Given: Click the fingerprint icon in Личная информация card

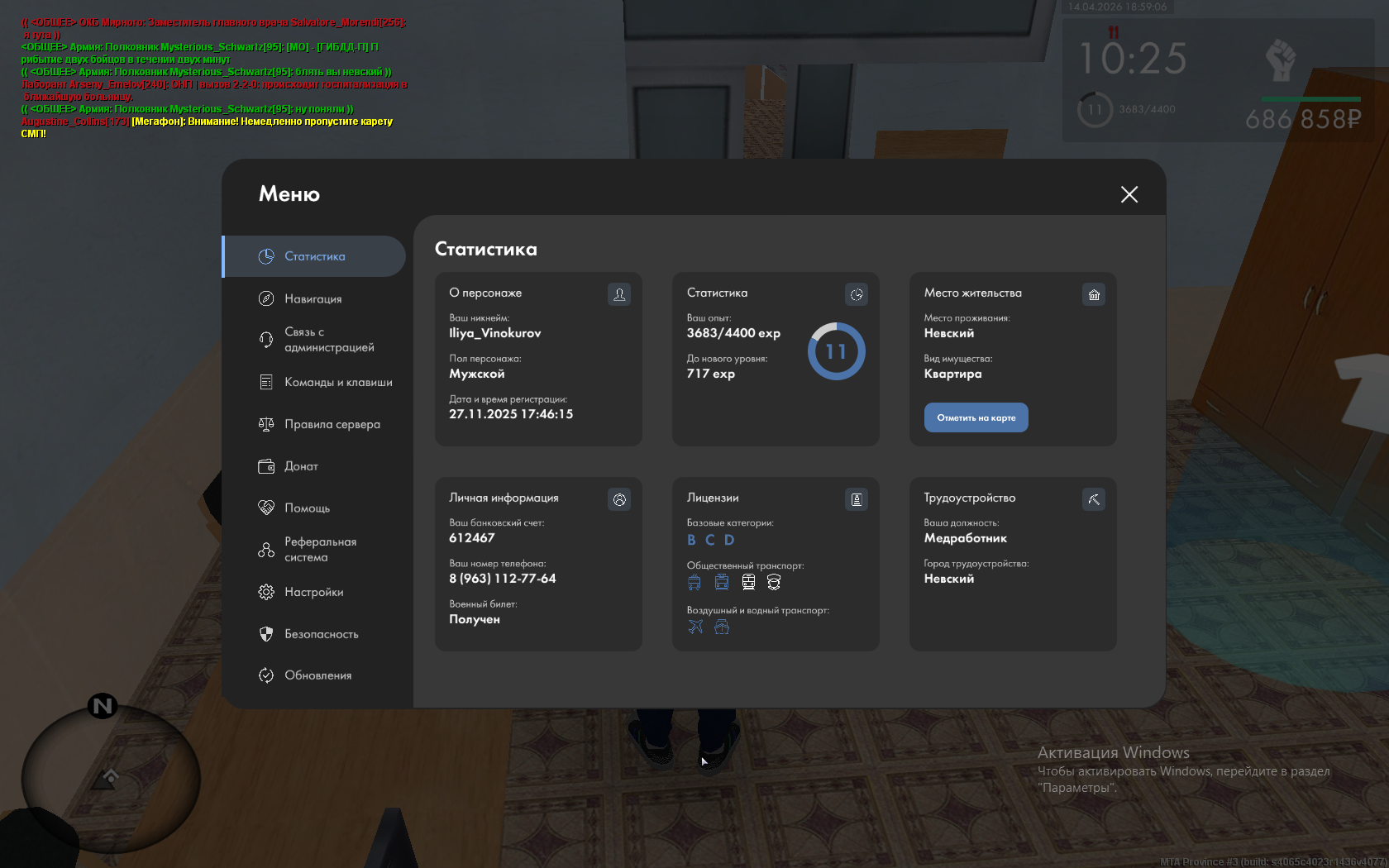Looking at the screenshot, I should coord(618,499).
